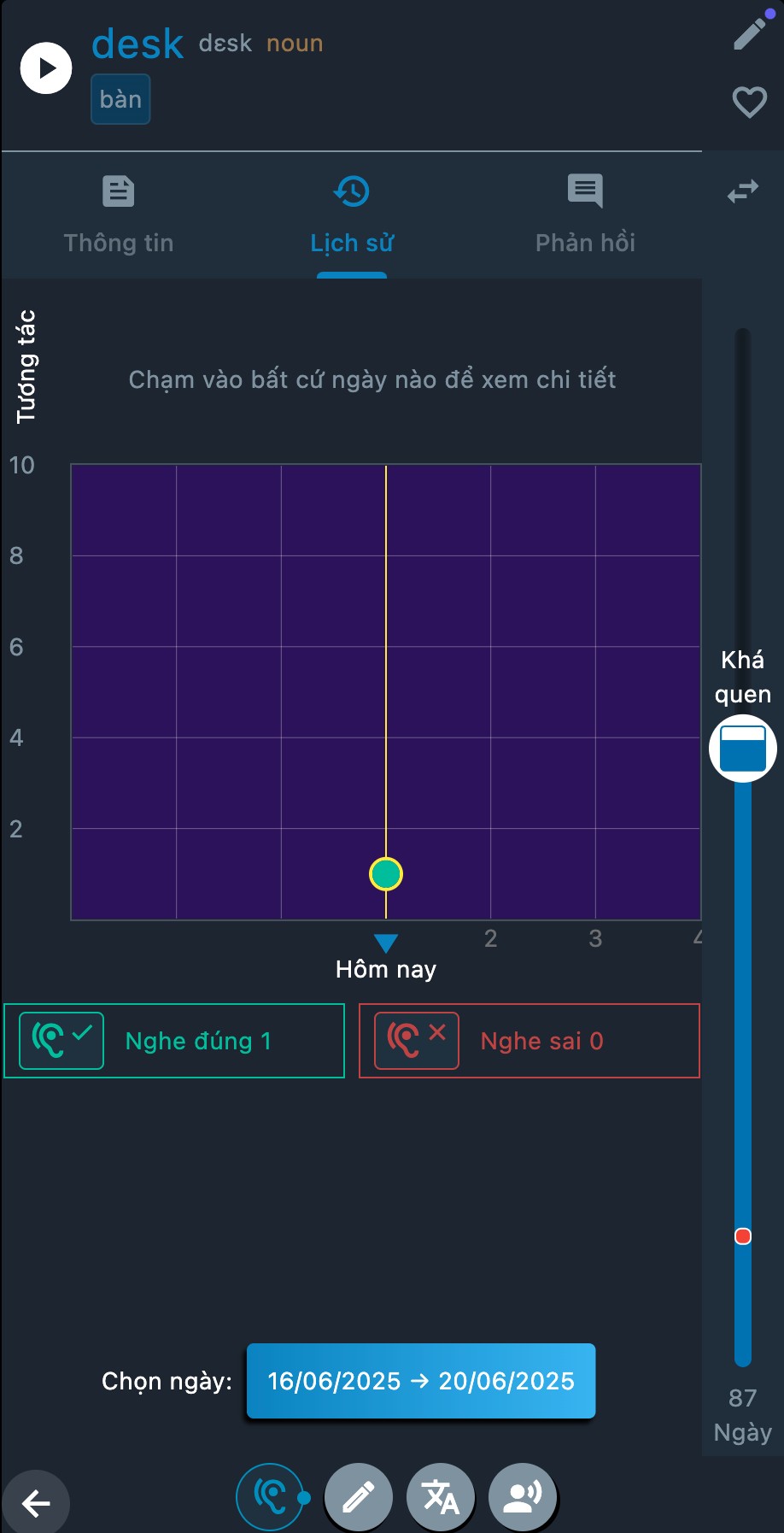
Task: Favorite the word with heart icon
Action: (750, 103)
